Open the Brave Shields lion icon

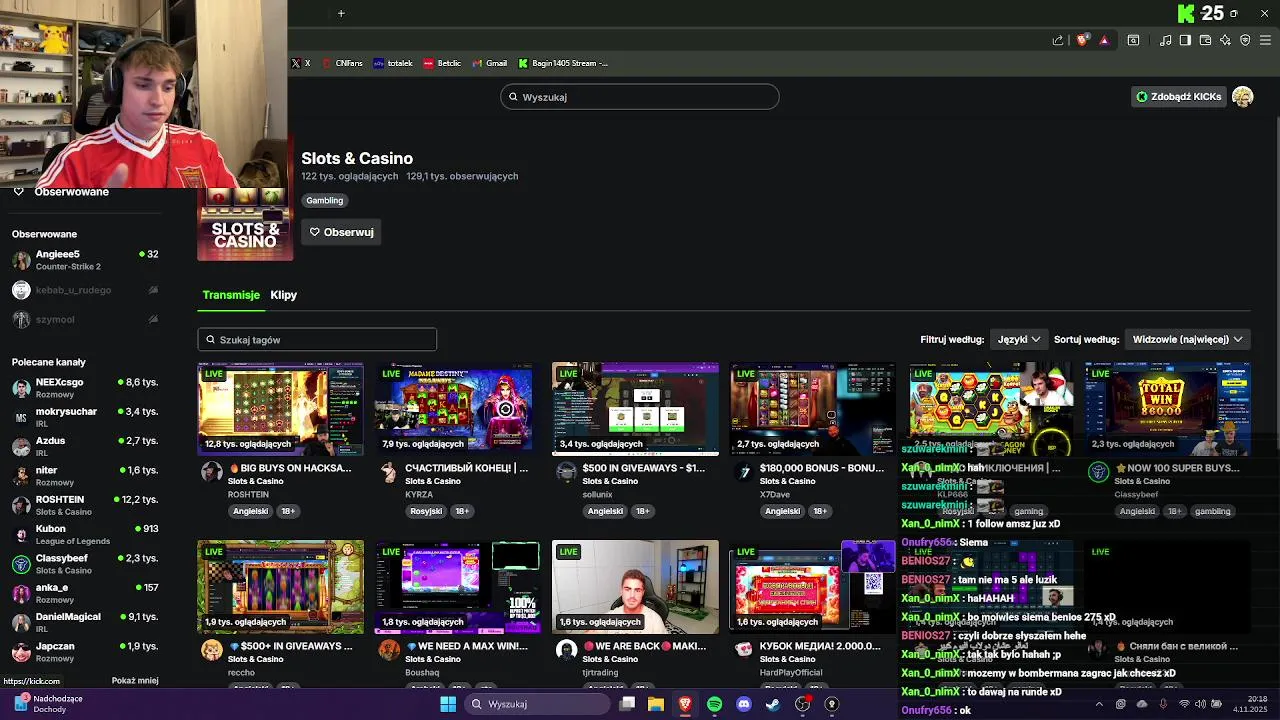pos(1082,40)
